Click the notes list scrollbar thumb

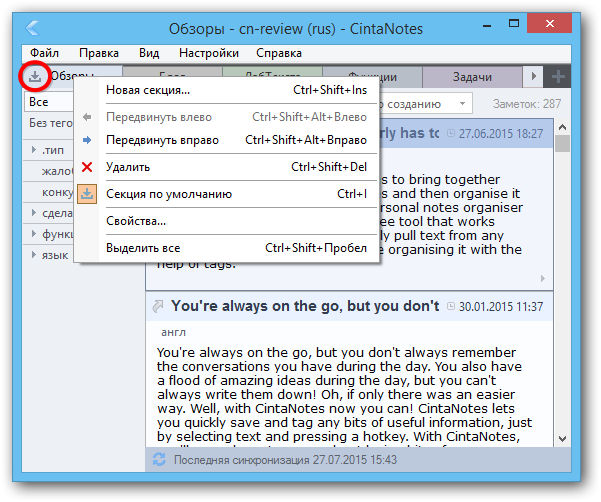click(562, 144)
